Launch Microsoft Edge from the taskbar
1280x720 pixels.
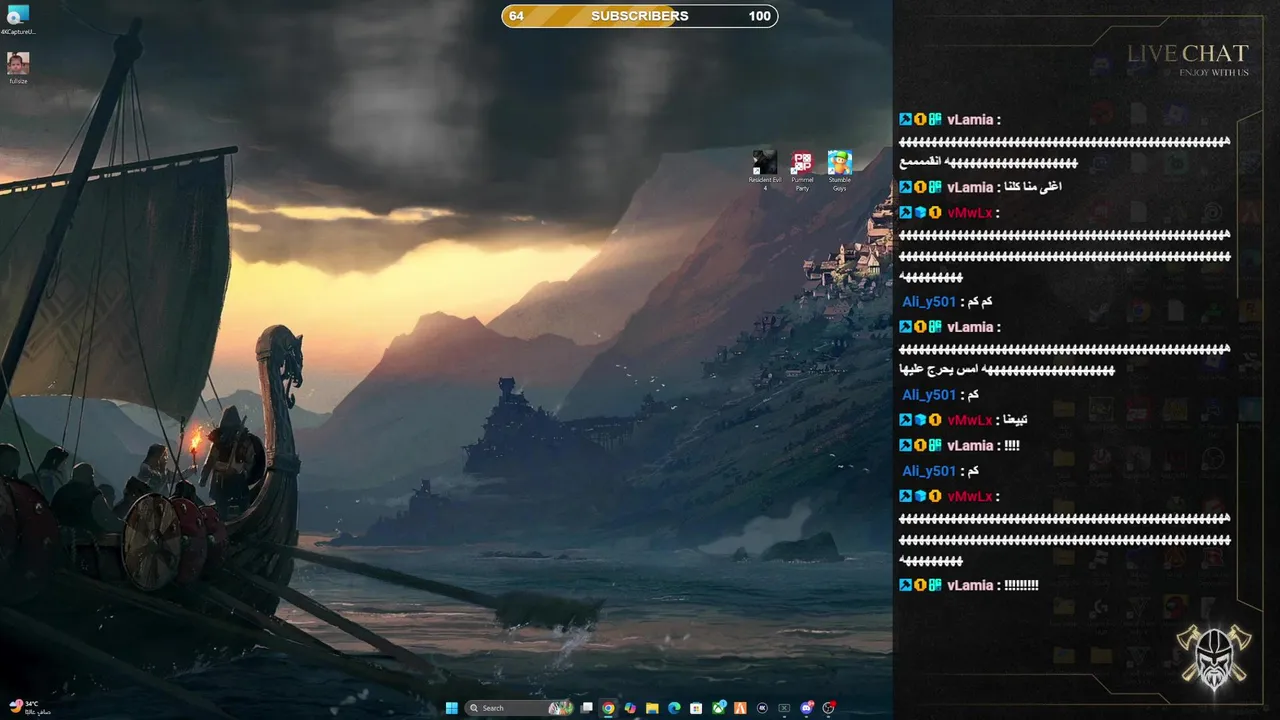pyautogui.click(x=674, y=708)
